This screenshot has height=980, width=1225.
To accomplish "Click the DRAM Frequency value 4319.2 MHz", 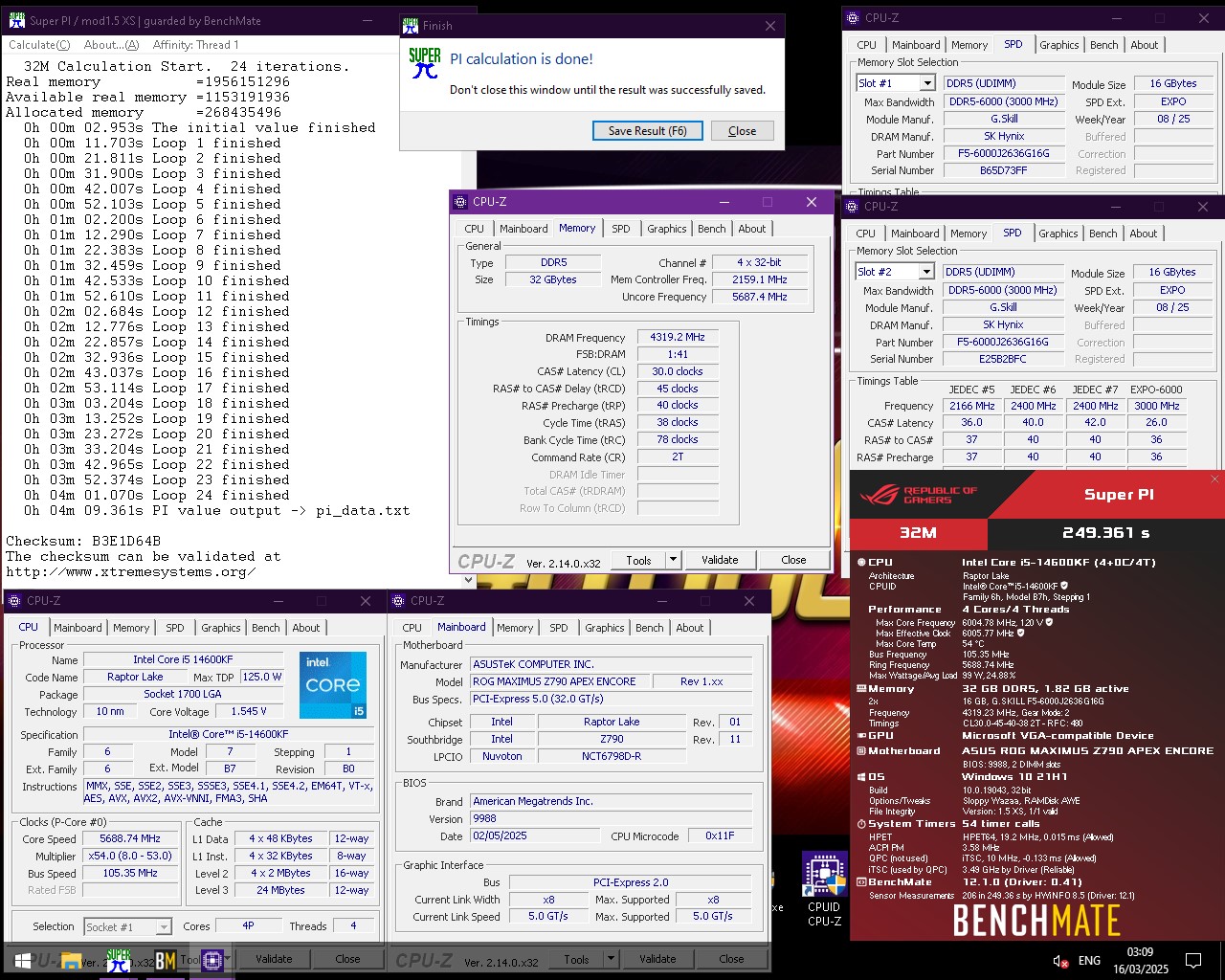I will (678, 338).
